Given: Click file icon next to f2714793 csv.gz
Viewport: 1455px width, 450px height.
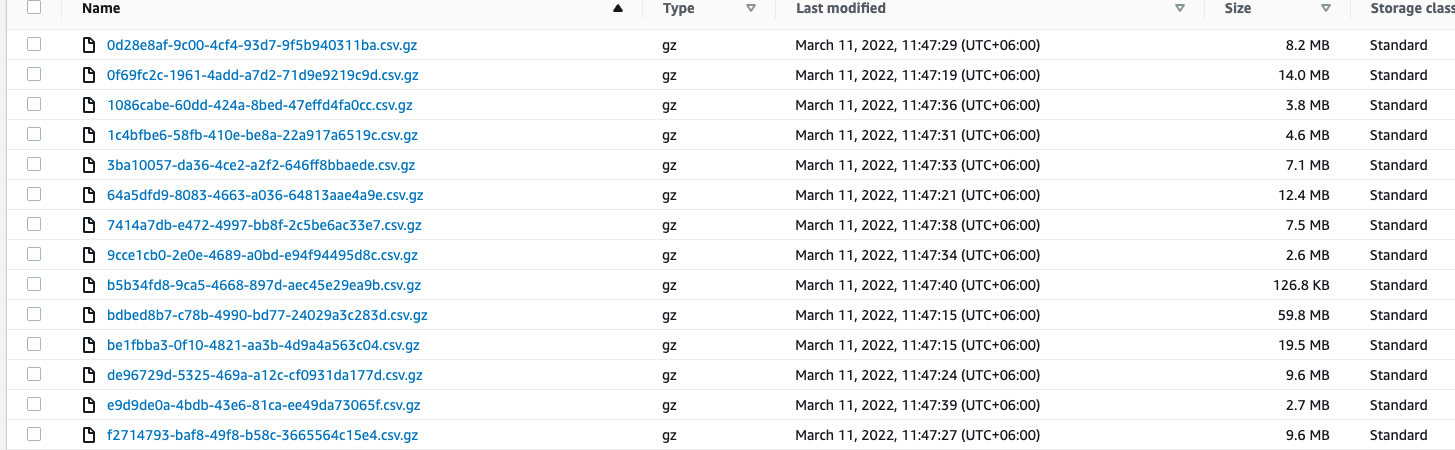Looking at the screenshot, I should click(89, 435).
